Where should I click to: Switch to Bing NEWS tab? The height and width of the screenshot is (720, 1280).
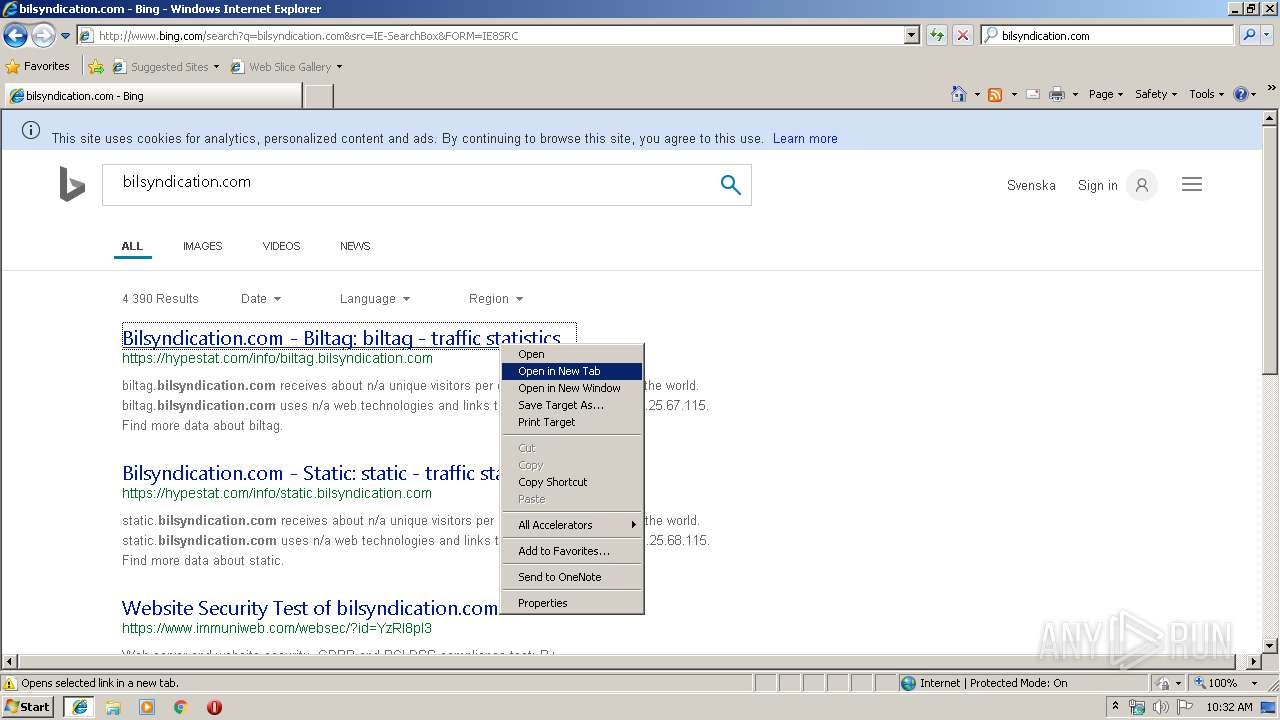[x=355, y=246]
